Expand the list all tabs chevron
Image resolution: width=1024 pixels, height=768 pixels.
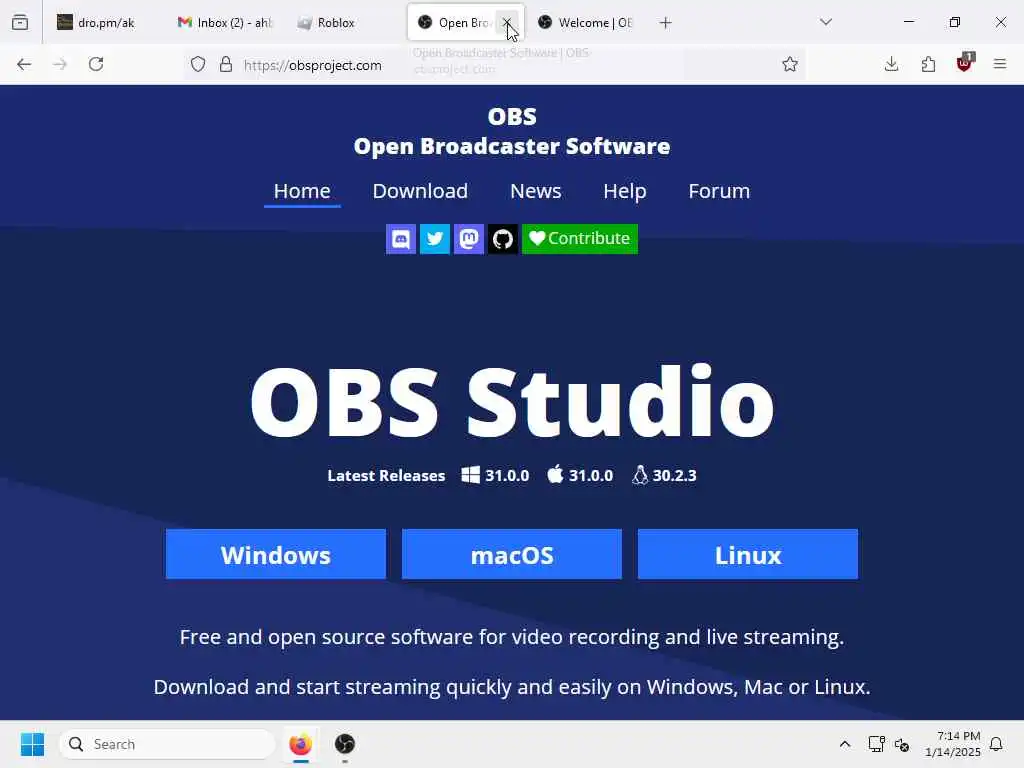click(x=826, y=22)
